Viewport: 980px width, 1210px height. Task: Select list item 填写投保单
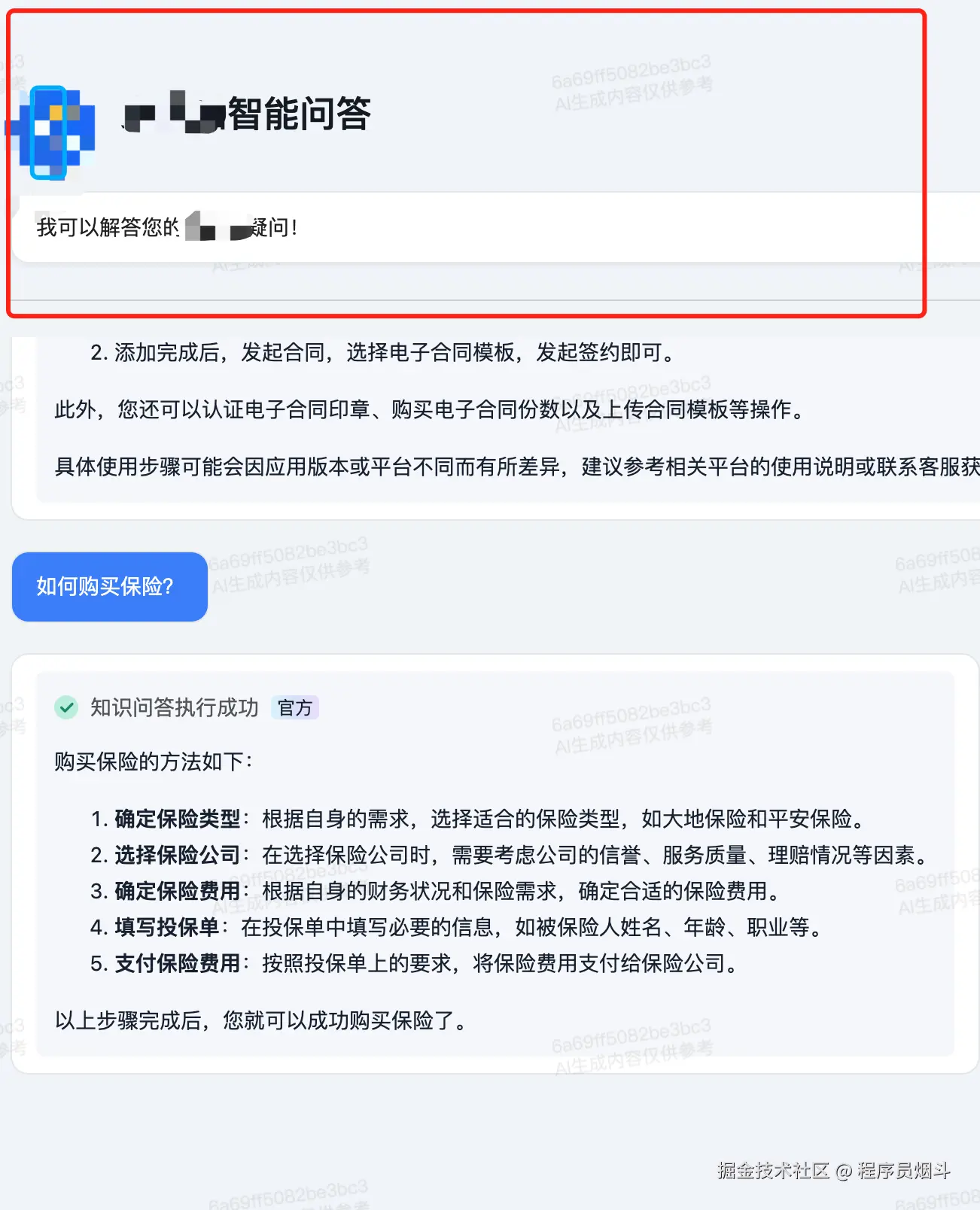[458, 927]
